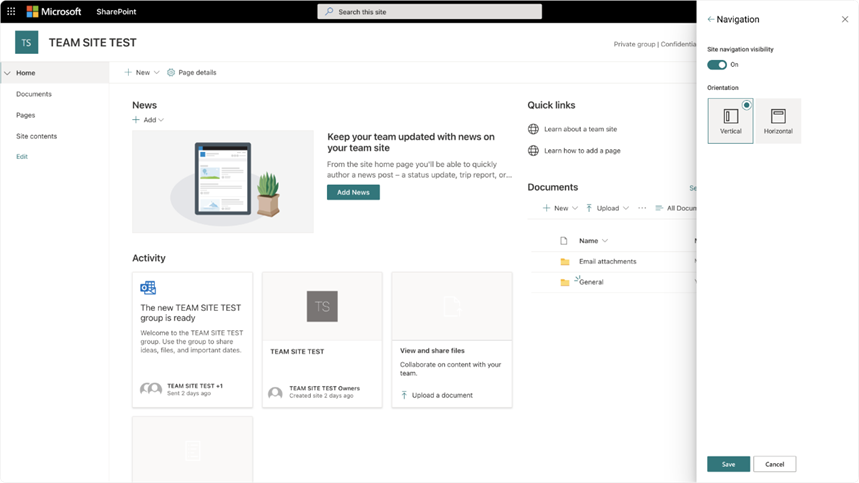859x483 pixels.
Task: Open the General folder name
Action: 591,282
